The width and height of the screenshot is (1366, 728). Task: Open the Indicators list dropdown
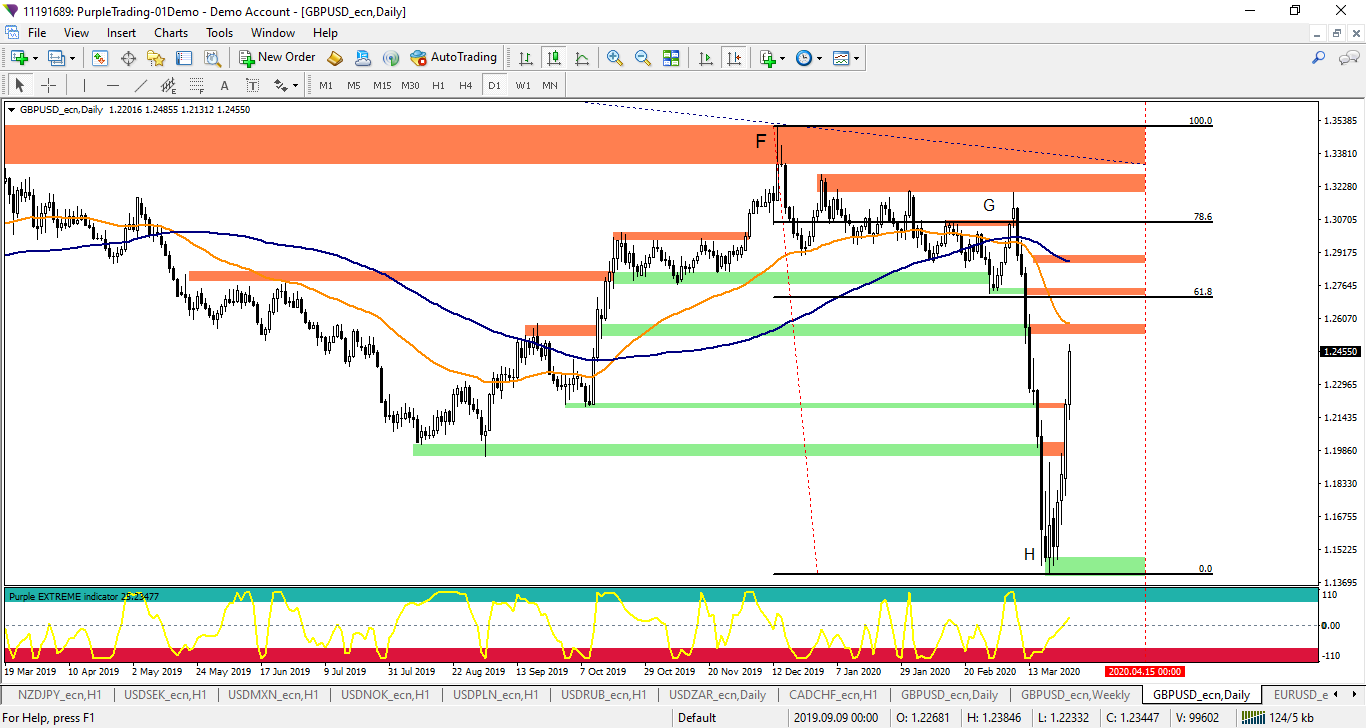(x=772, y=58)
